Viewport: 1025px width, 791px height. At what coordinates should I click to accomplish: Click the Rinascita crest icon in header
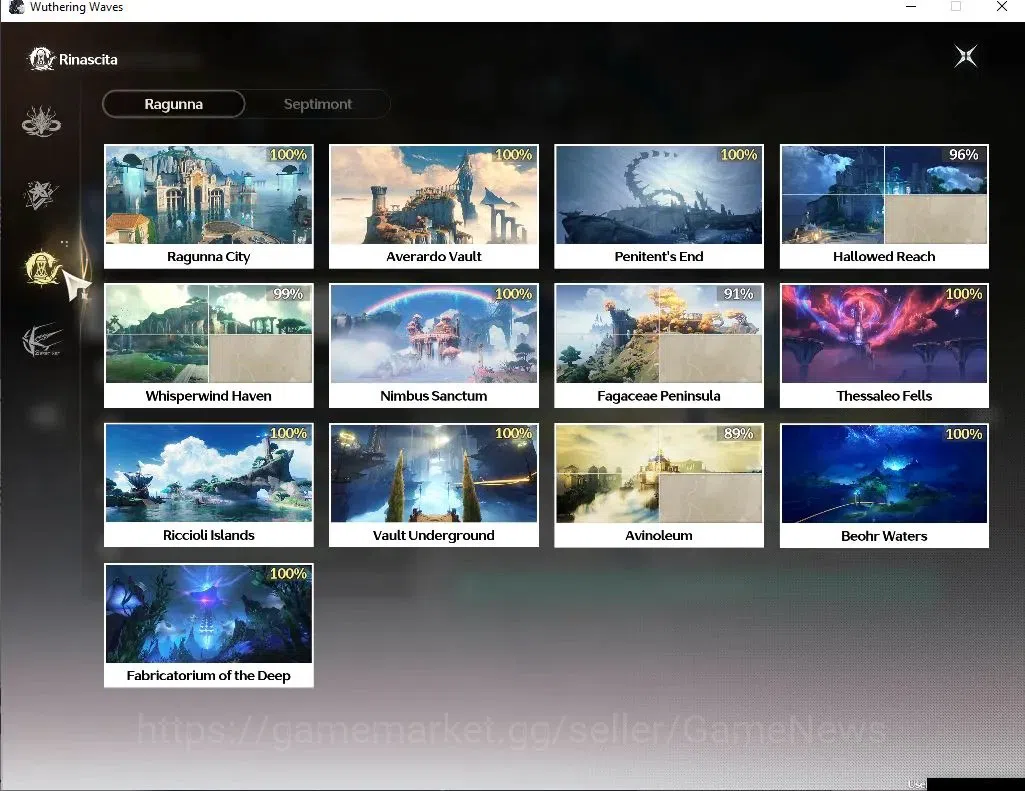(41, 59)
